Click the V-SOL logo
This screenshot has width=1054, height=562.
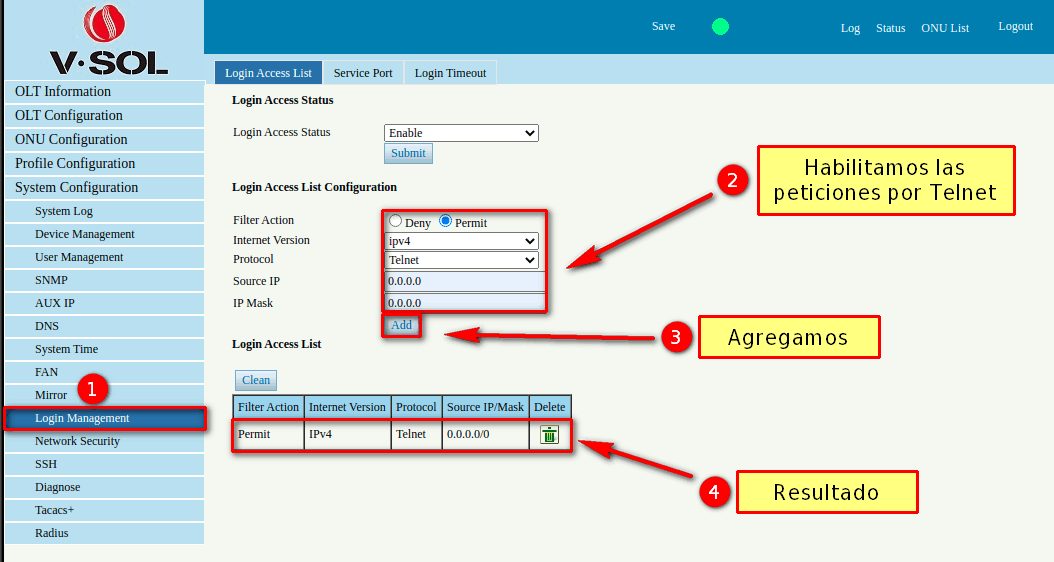point(108,41)
